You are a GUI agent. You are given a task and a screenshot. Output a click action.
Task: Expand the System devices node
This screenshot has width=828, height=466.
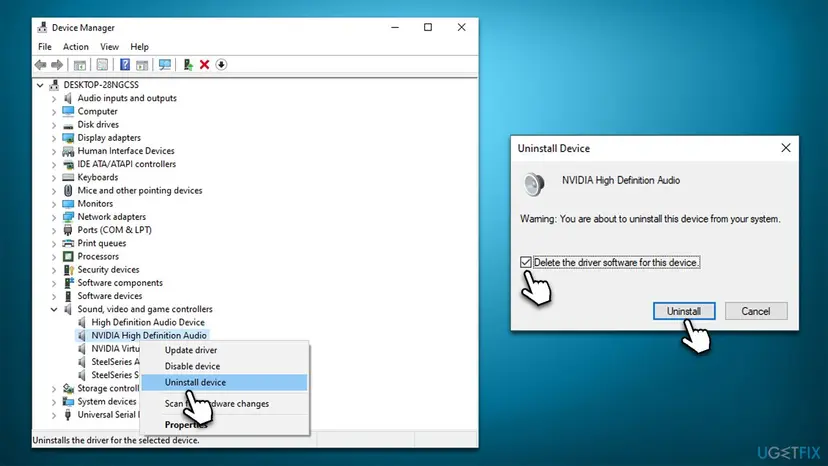pos(54,402)
